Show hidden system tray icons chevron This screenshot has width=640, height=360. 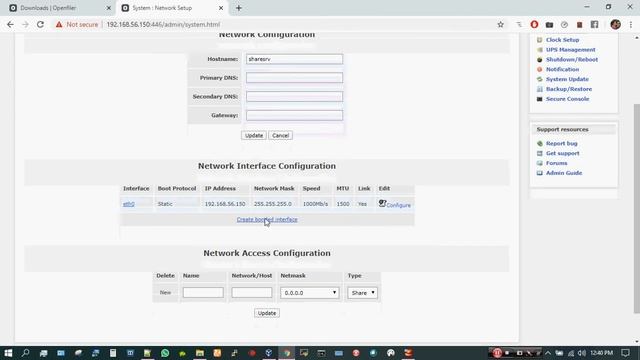[x=548, y=353]
